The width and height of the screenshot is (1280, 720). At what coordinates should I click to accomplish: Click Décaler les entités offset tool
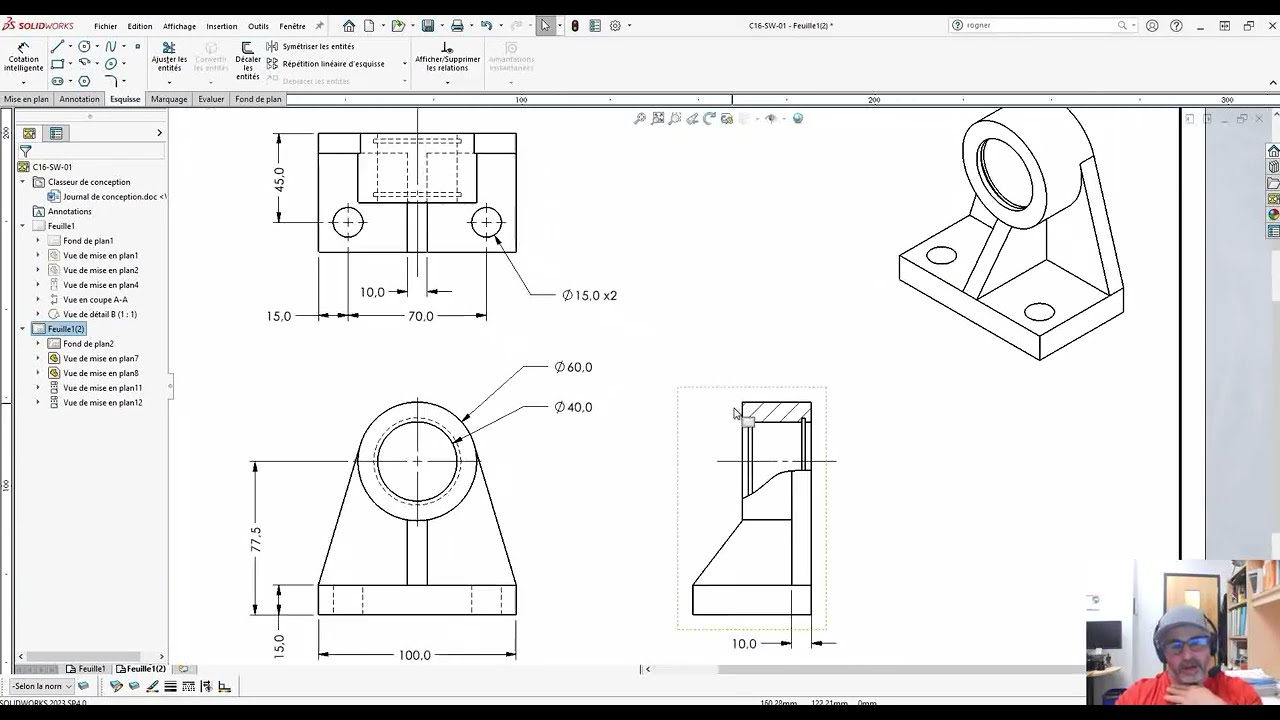point(248,61)
